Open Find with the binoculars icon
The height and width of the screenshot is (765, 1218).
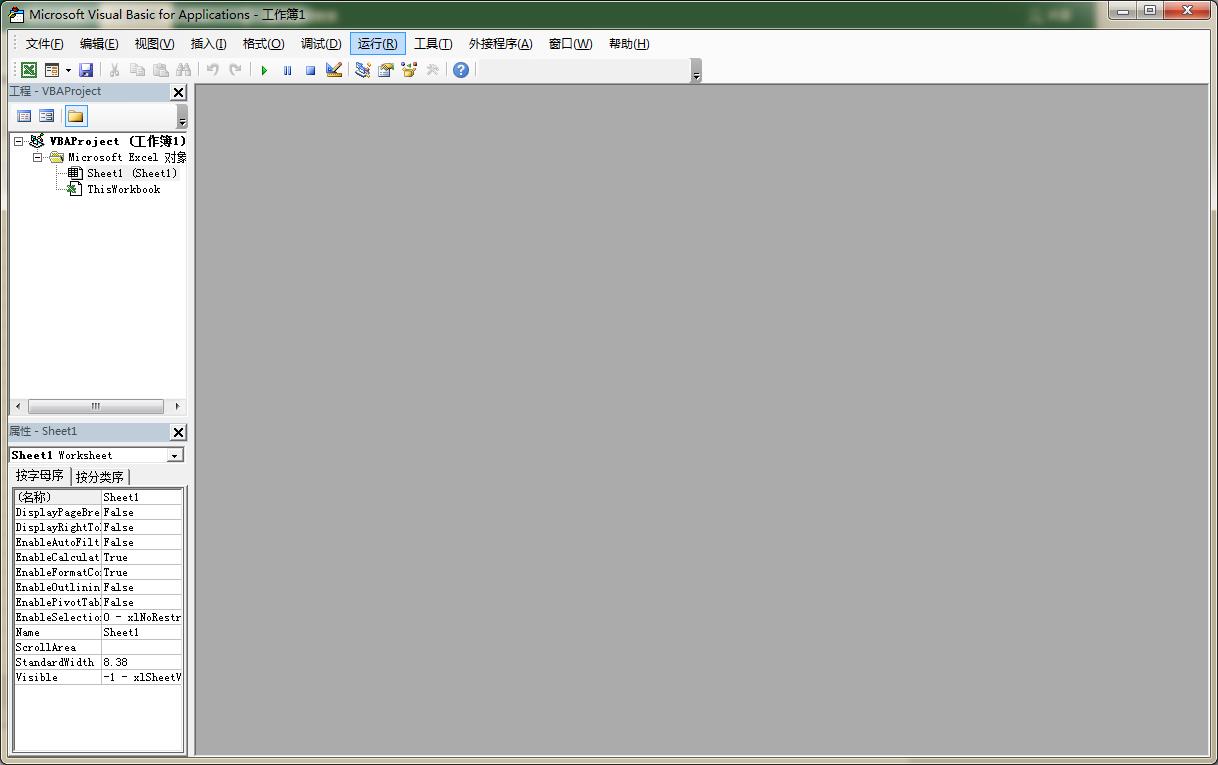click(x=183, y=70)
